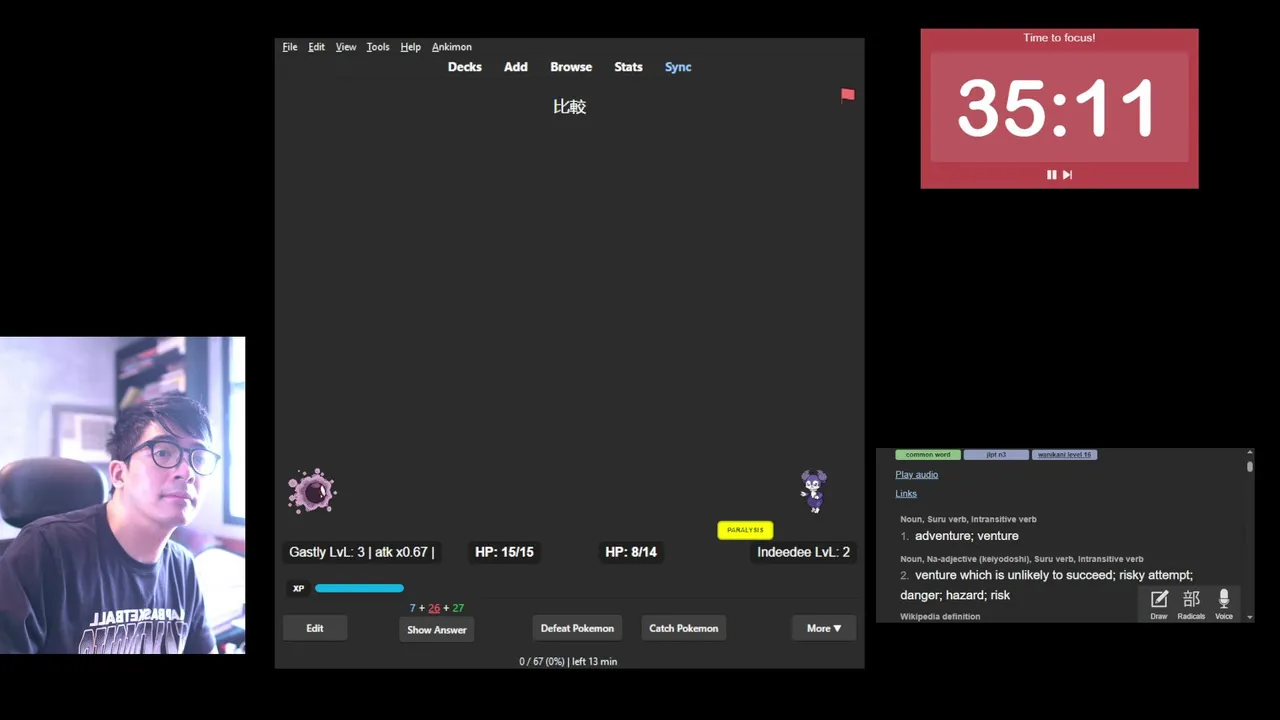
Task: Click Catch Pokemon button
Action: point(684,628)
